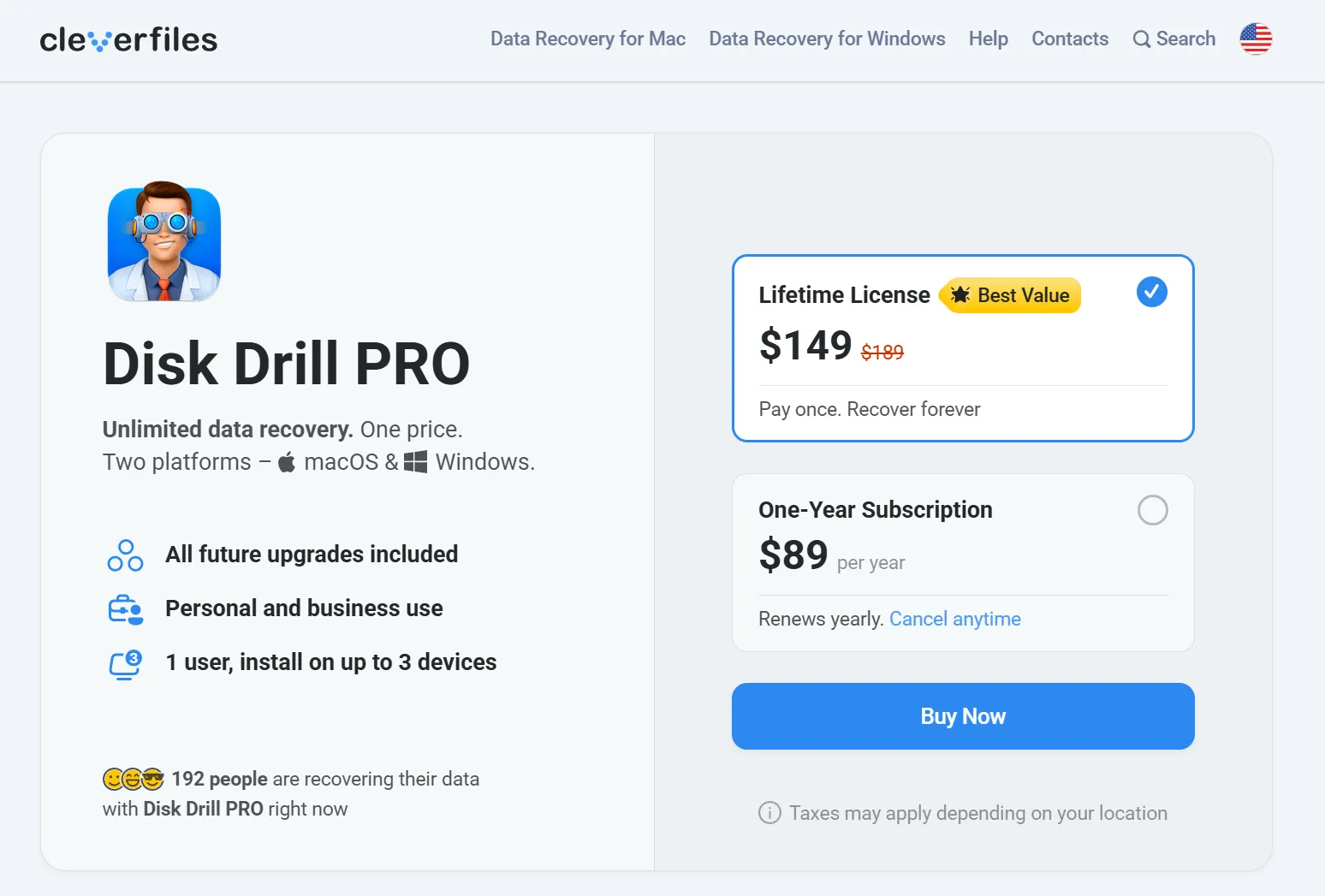Open Data Recovery for Mac page
This screenshot has height=896, width=1325.
(588, 39)
